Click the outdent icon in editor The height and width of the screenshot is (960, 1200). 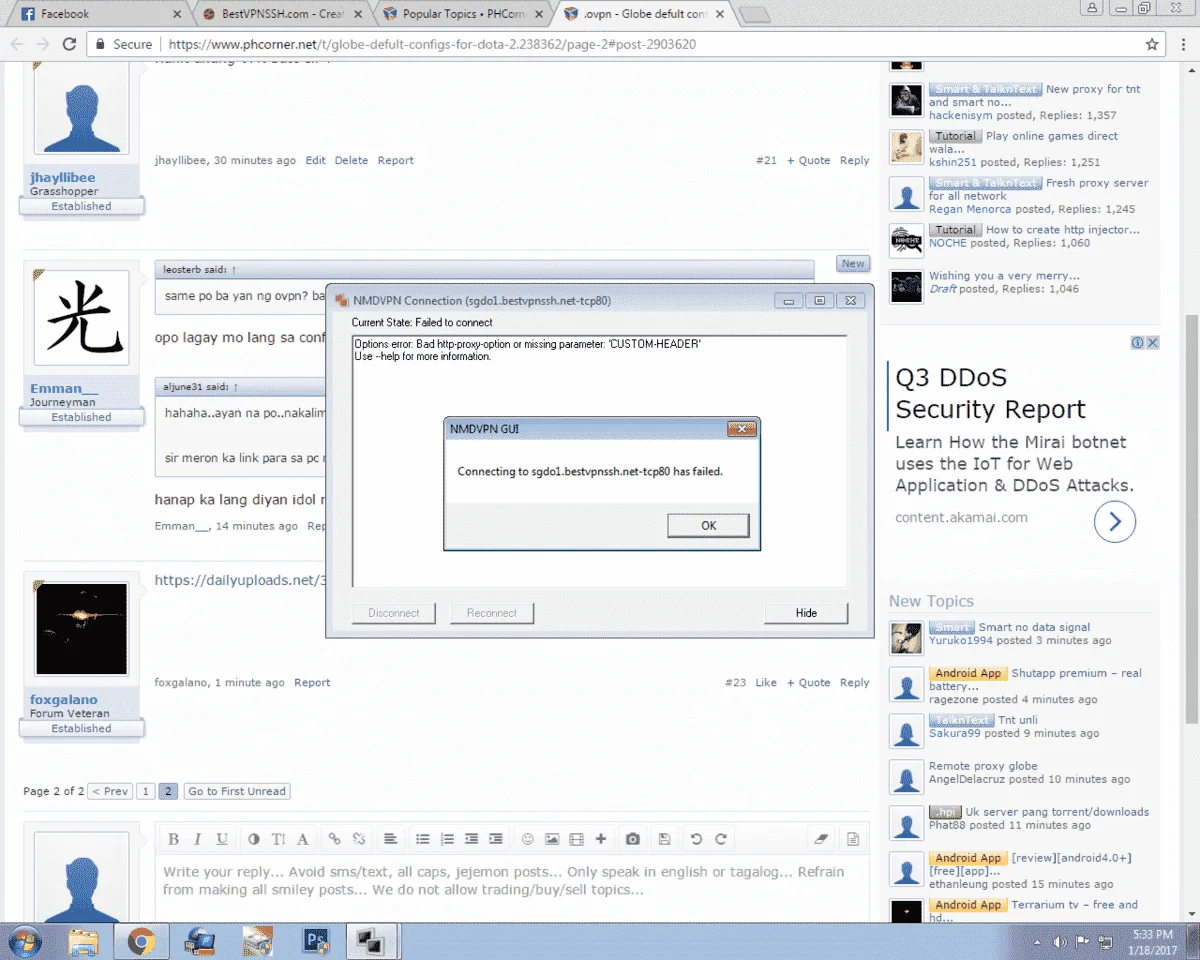(x=471, y=839)
